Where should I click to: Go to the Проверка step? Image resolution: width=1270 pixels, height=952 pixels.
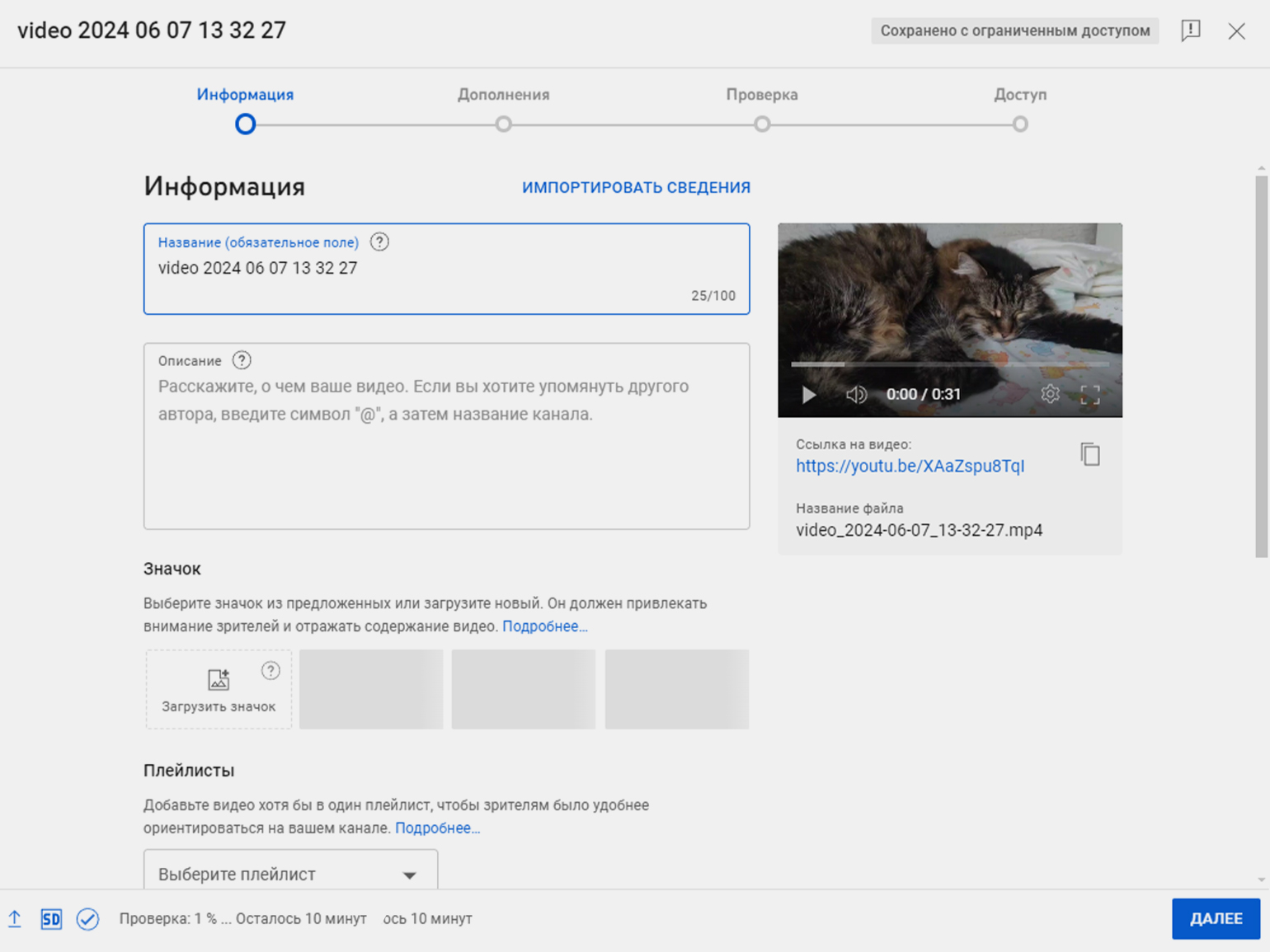pos(762,109)
